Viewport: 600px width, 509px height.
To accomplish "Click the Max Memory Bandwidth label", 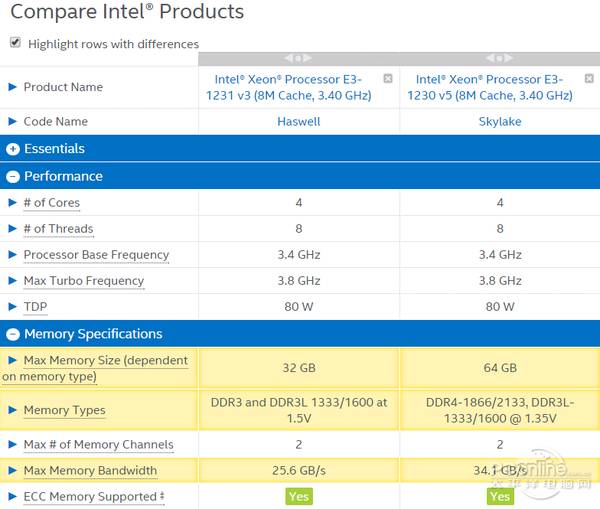I will click(x=90, y=470).
